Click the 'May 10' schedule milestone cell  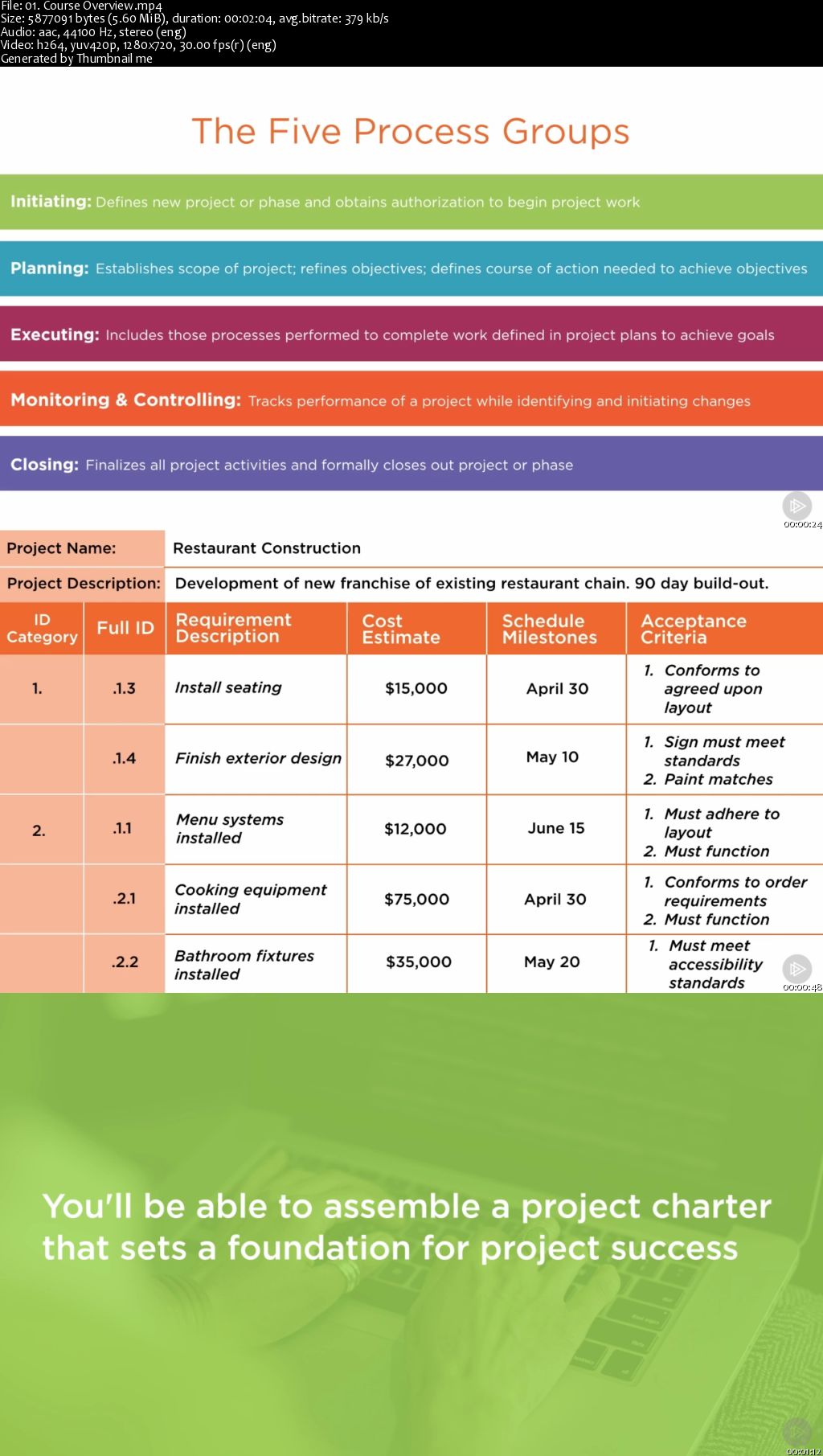coord(556,757)
